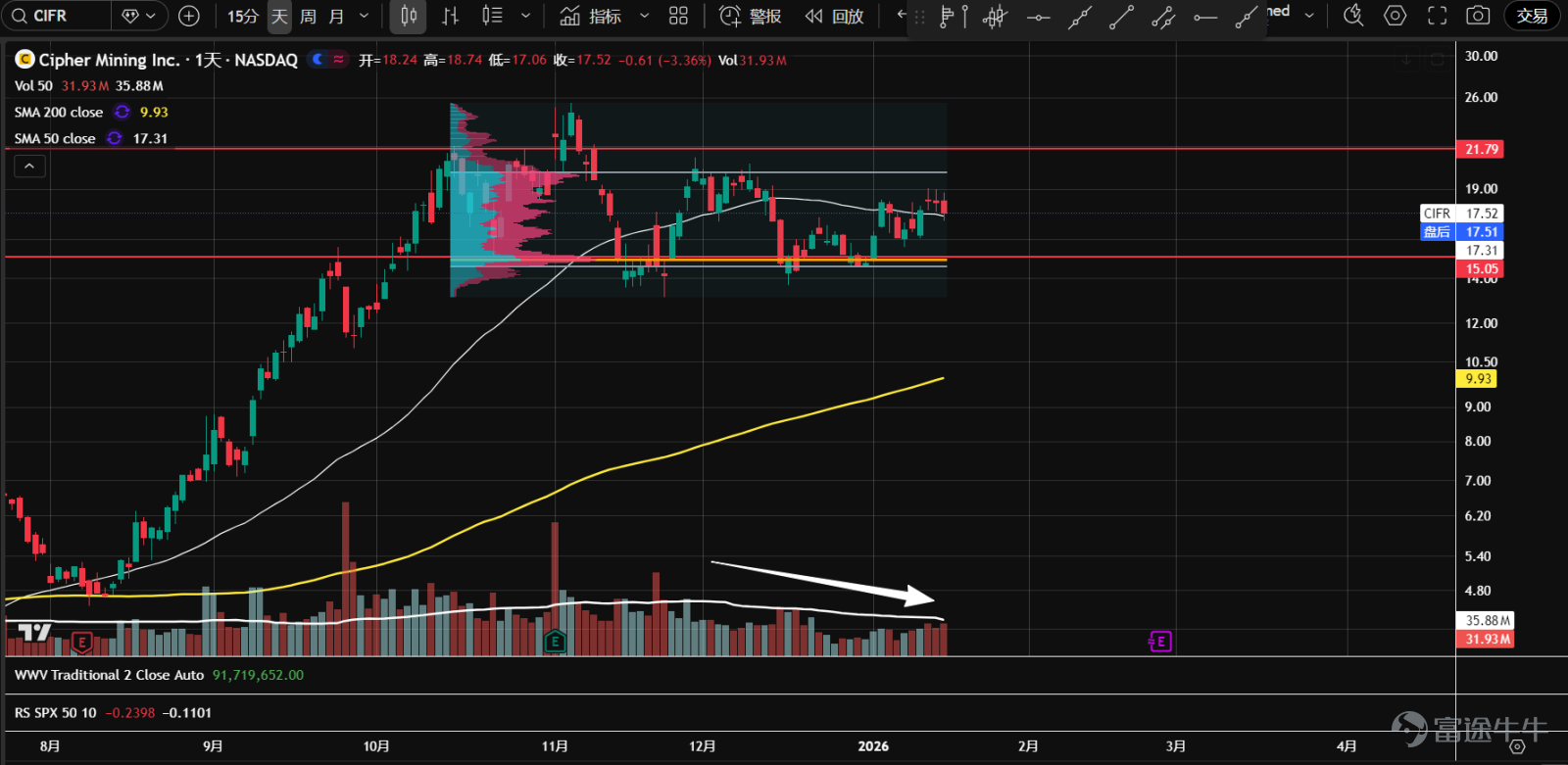Pick the trend line drawing tool
The image size is (1568, 765).
[x=1121, y=17]
